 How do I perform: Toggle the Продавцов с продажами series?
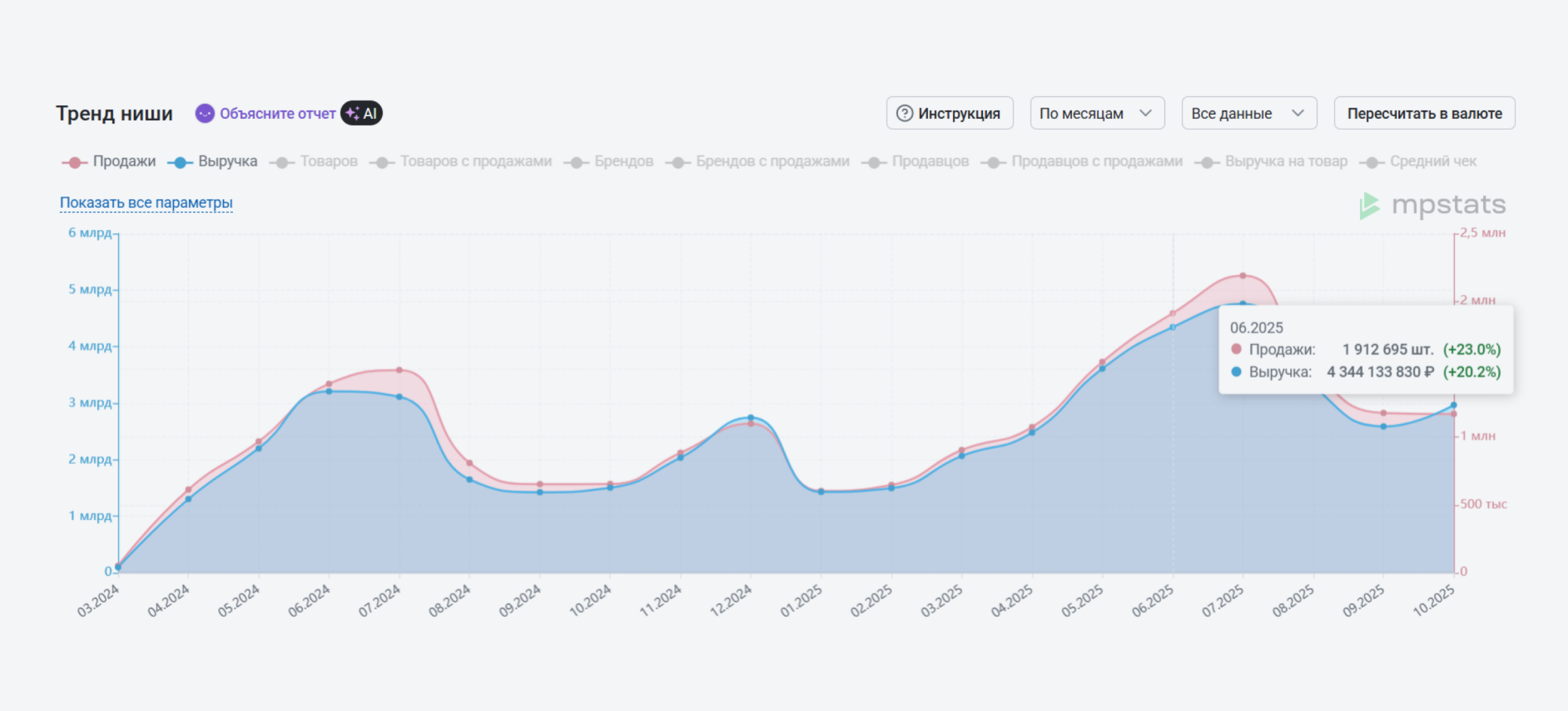pyautogui.click(x=1096, y=162)
